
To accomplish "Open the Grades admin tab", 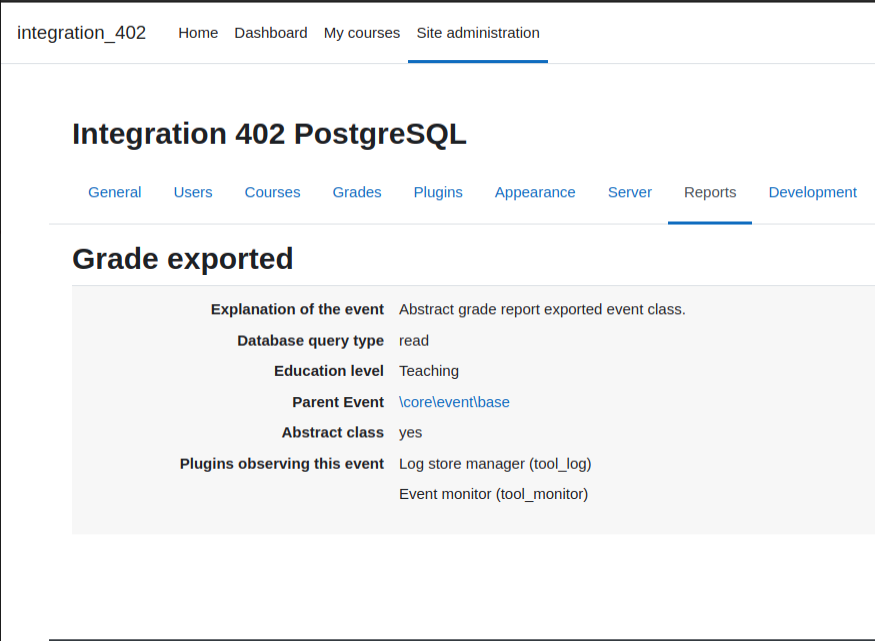I will coord(357,192).
